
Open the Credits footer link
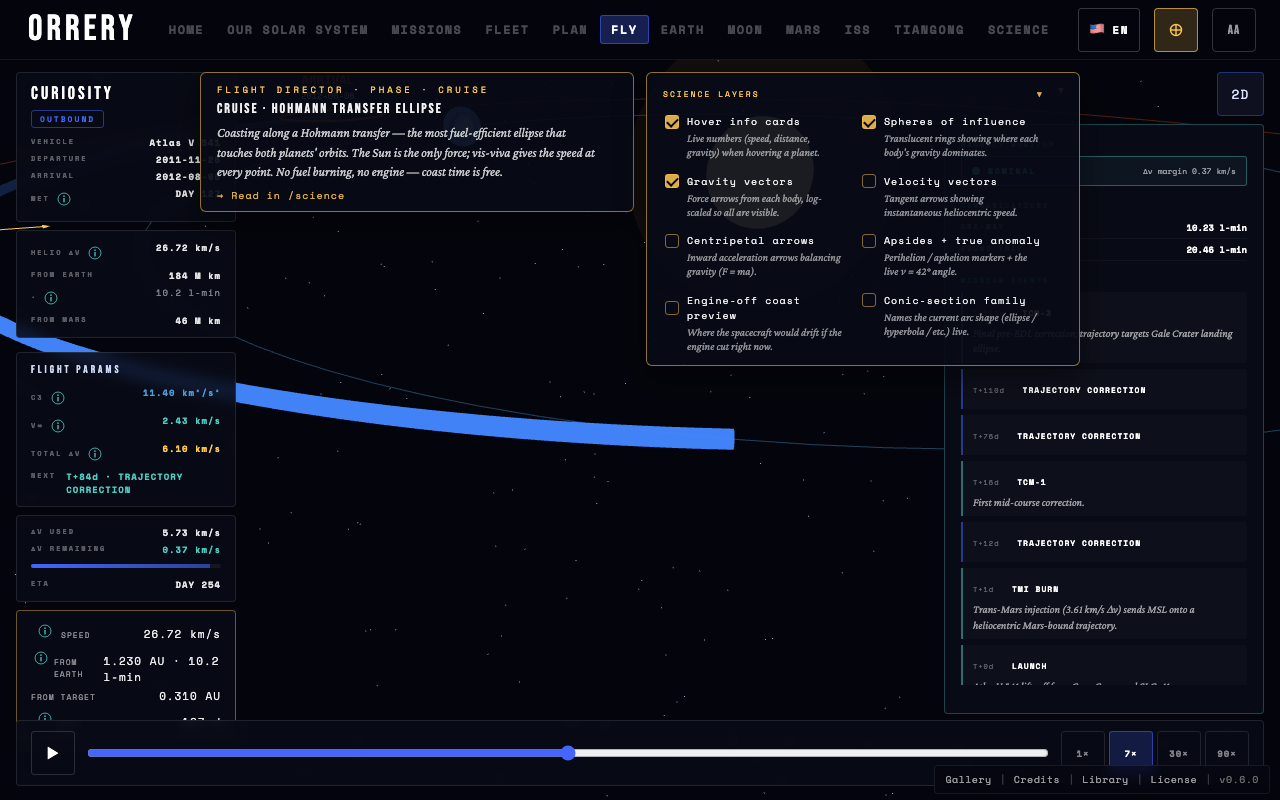[1036, 780]
